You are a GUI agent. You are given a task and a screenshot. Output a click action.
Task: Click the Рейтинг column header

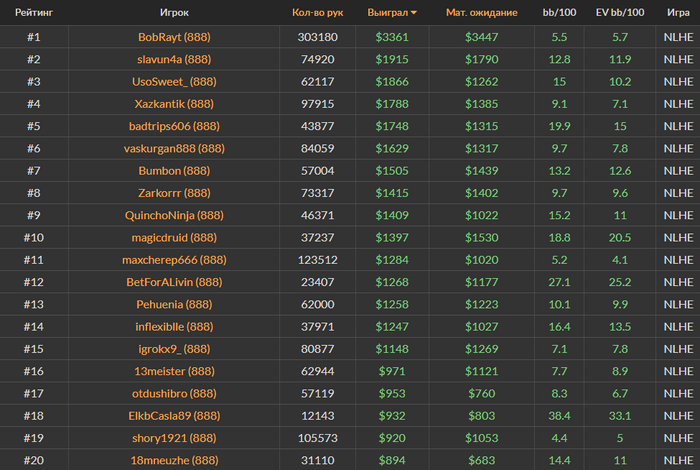(x=34, y=12)
